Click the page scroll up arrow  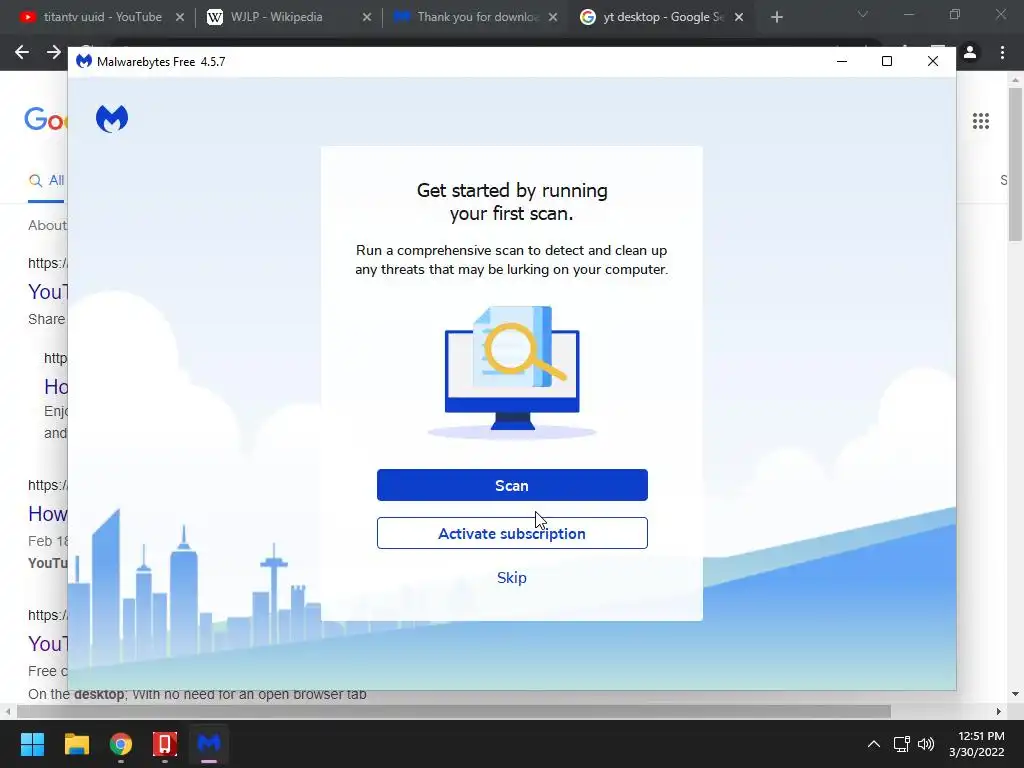click(1016, 80)
